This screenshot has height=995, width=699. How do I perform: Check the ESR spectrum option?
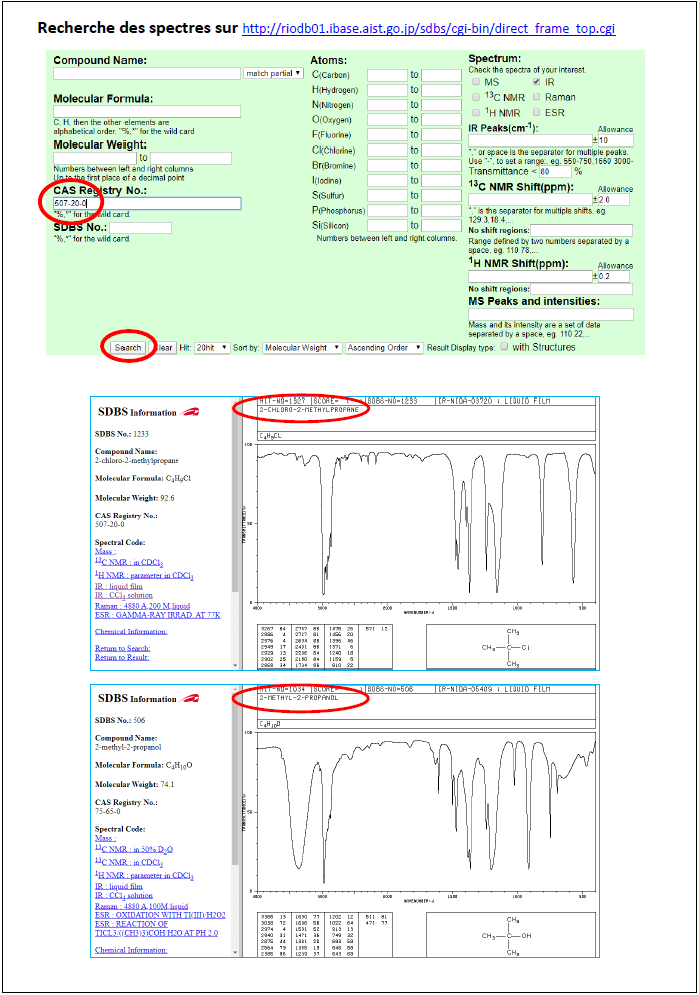(x=537, y=112)
